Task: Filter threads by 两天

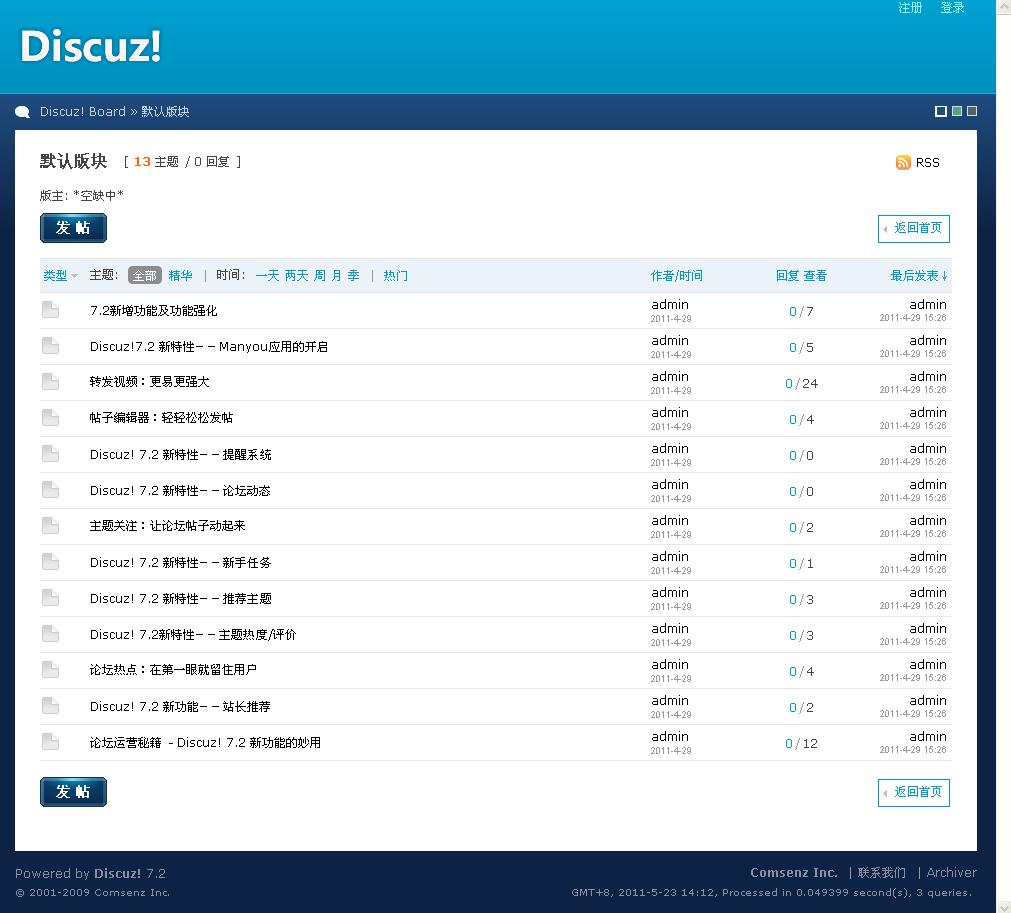Action: tap(296, 276)
